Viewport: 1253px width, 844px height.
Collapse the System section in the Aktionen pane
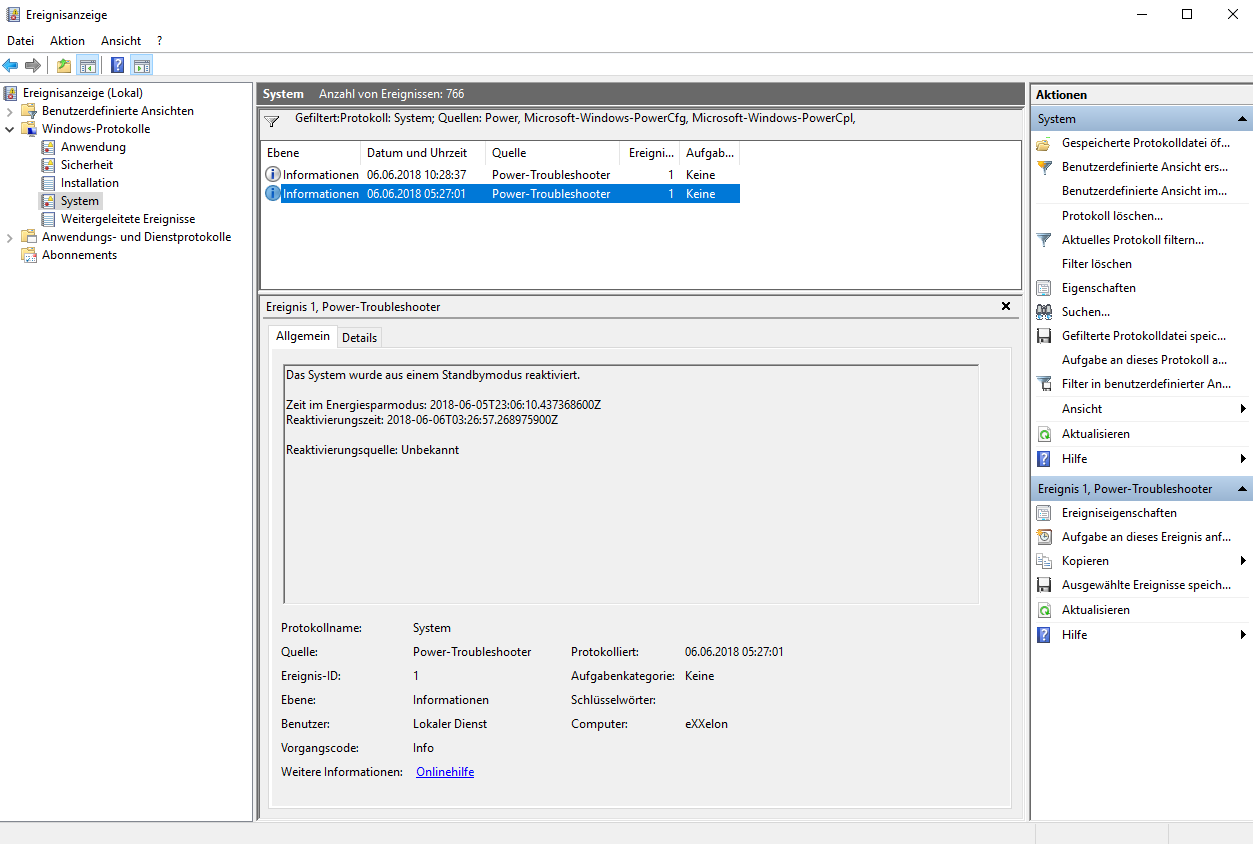[1243, 119]
